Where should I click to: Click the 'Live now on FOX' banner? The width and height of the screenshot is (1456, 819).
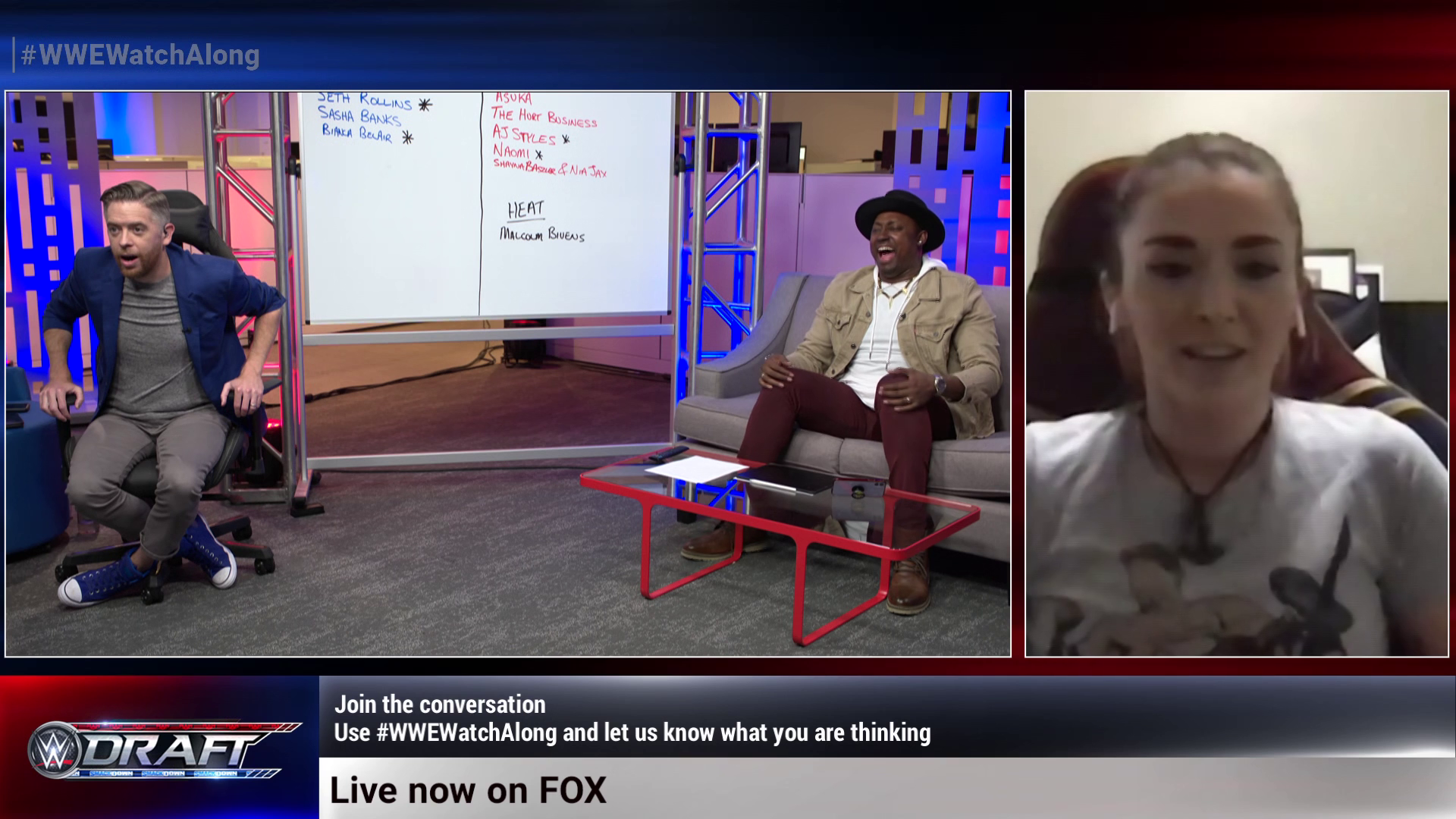point(468,790)
